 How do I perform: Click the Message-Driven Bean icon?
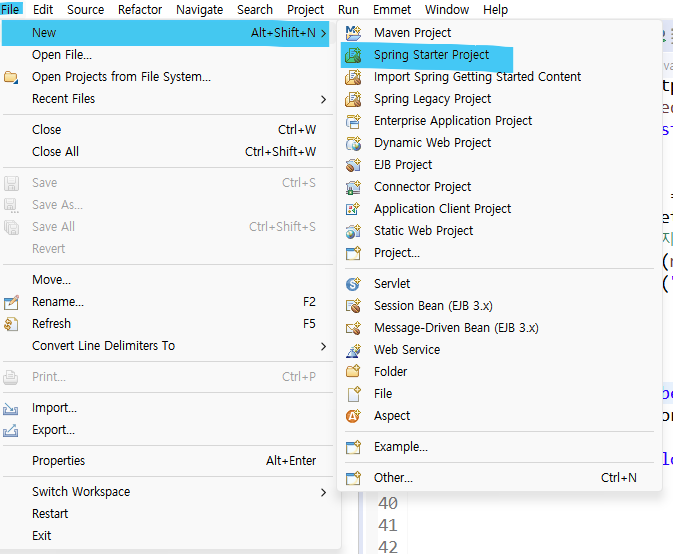353,328
